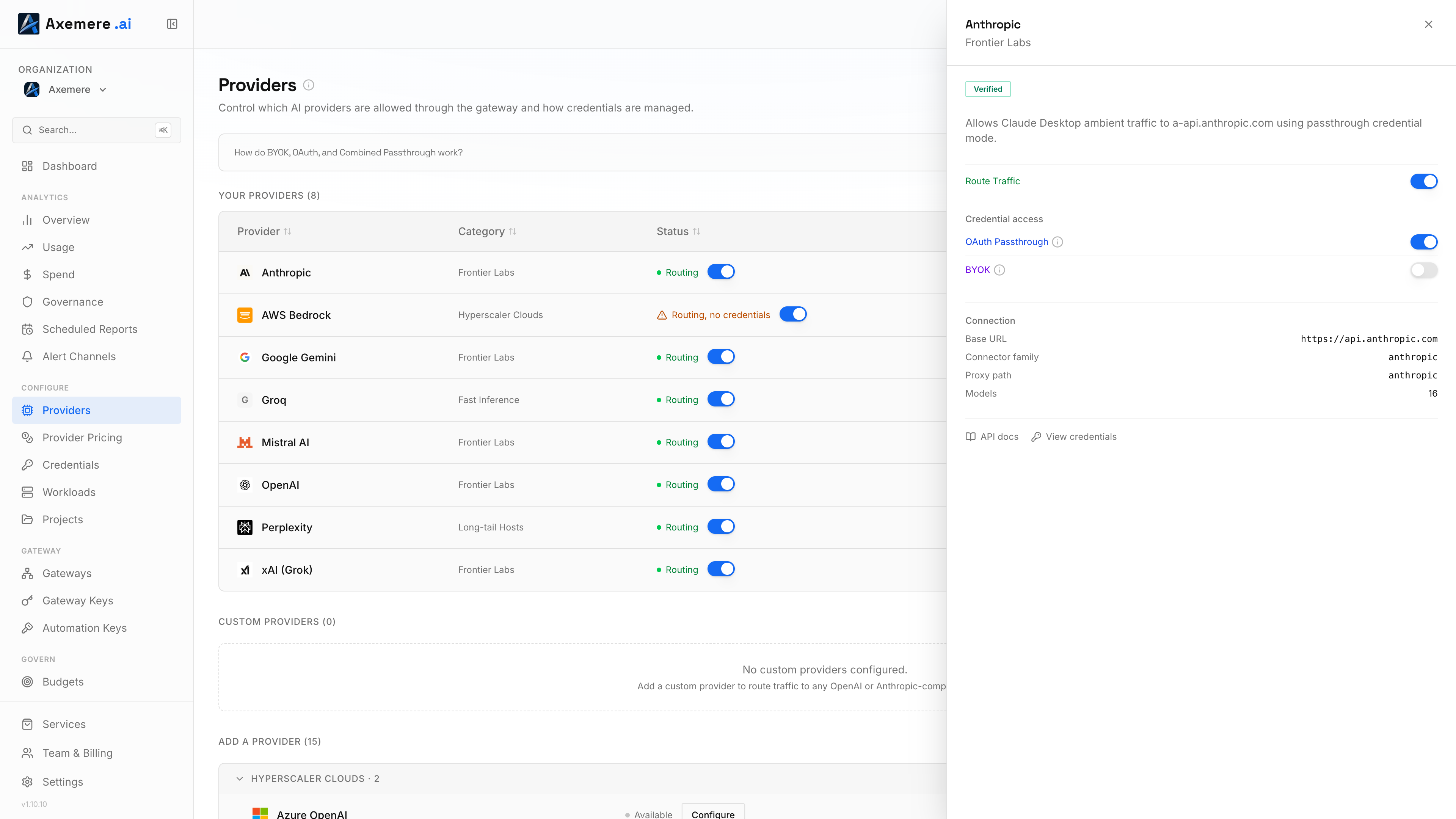Image resolution: width=1456 pixels, height=819 pixels.
Task: Click the OAuth Passthrough info icon
Action: coord(1057,242)
